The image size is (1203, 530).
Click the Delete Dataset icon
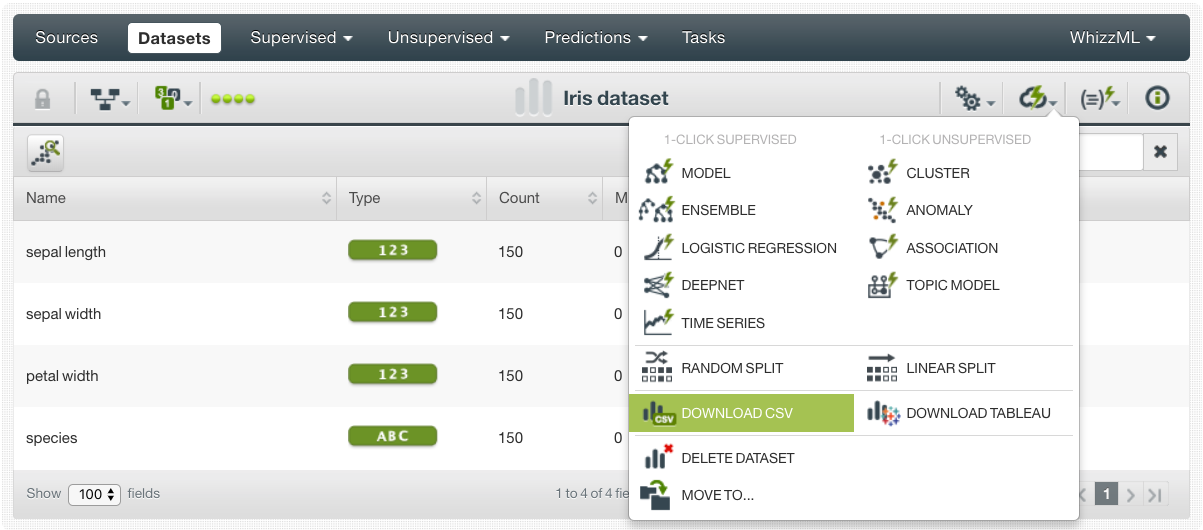tap(658, 458)
